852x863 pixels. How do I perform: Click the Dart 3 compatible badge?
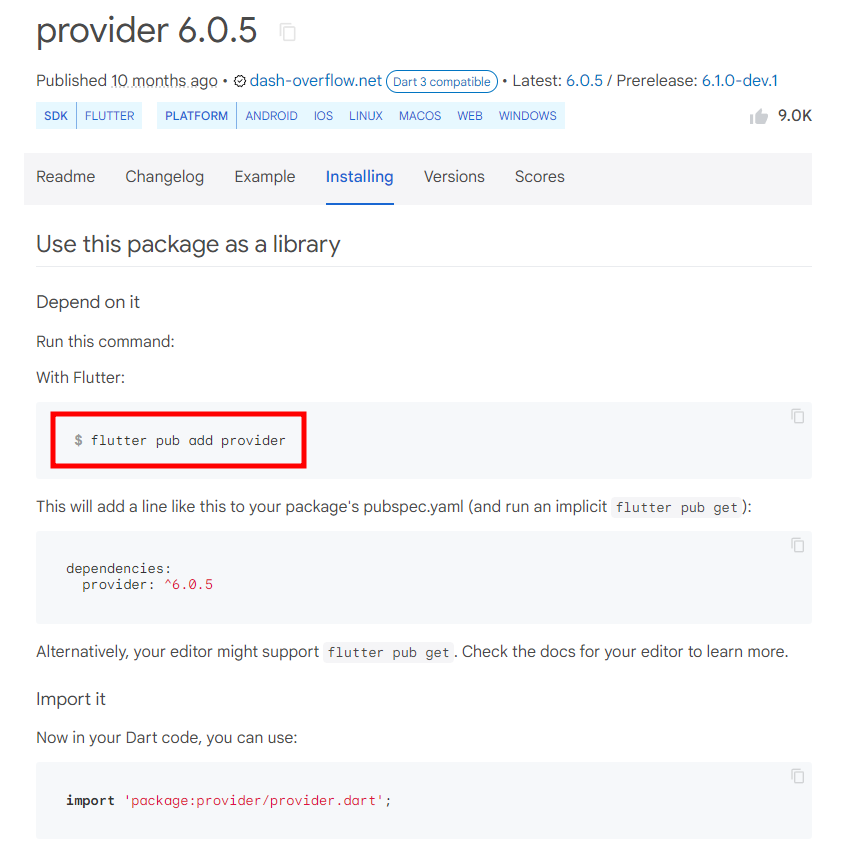(441, 81)
